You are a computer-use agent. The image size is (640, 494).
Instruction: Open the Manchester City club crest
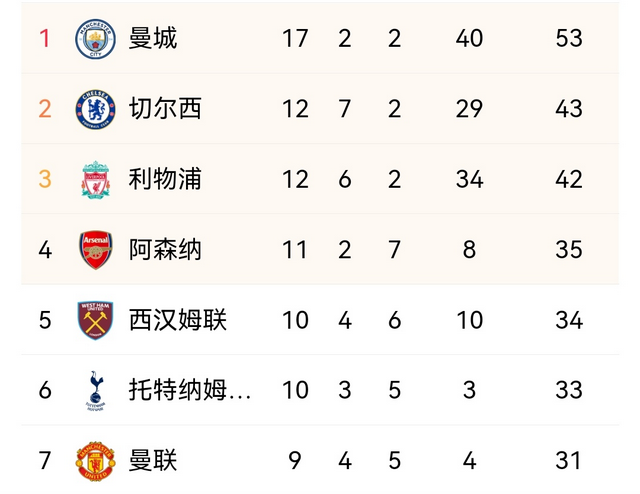tap(96, 39)
